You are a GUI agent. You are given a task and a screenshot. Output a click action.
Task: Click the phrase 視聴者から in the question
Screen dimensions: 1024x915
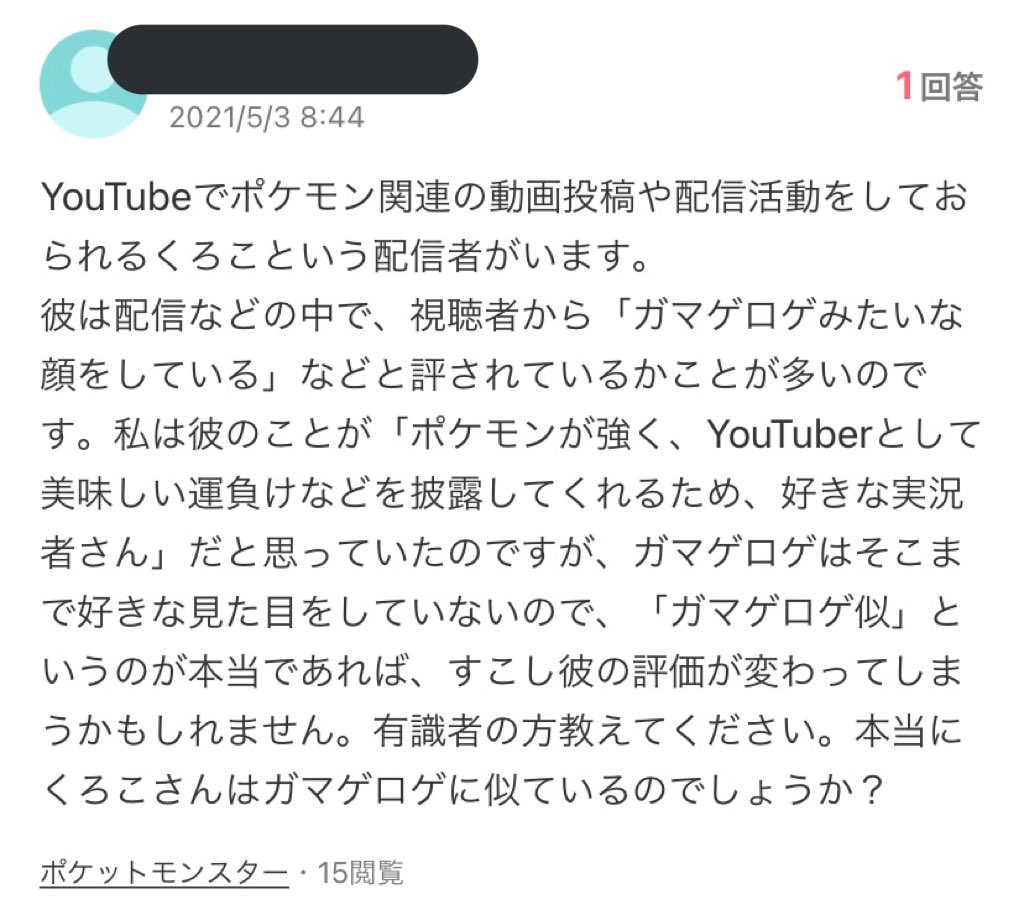point(500,315)
